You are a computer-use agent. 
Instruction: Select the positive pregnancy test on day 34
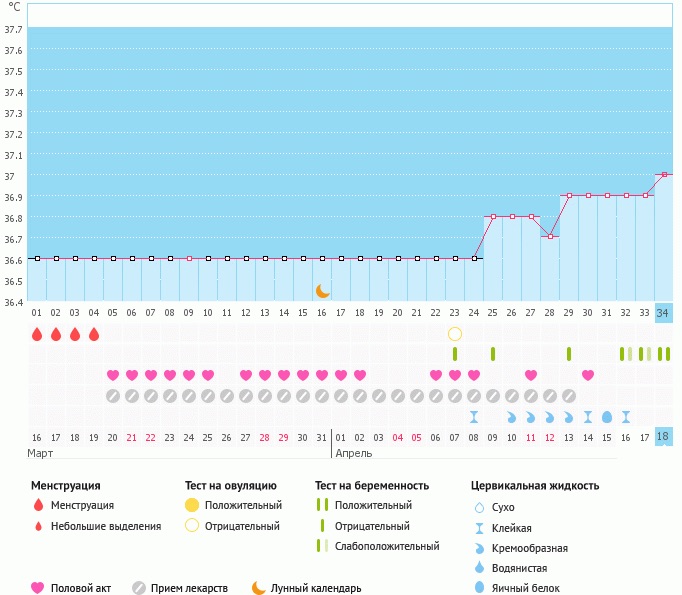click(x=664, y=354)
